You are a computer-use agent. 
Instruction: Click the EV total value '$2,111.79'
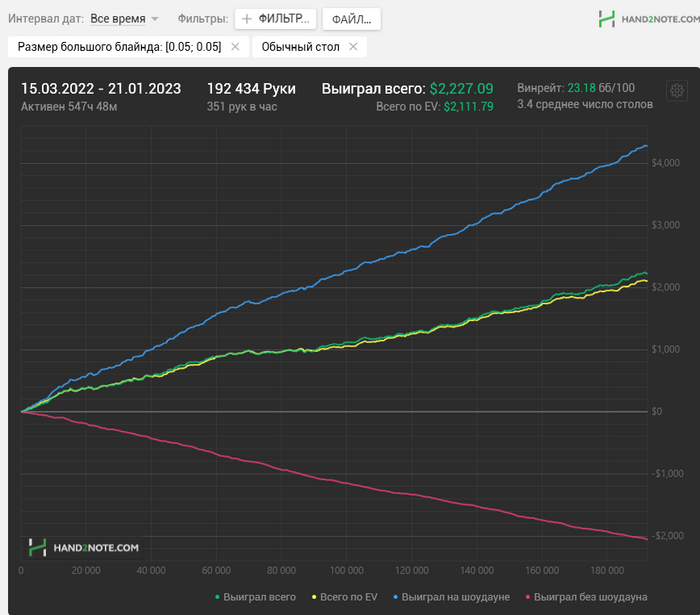click(468, 107)
